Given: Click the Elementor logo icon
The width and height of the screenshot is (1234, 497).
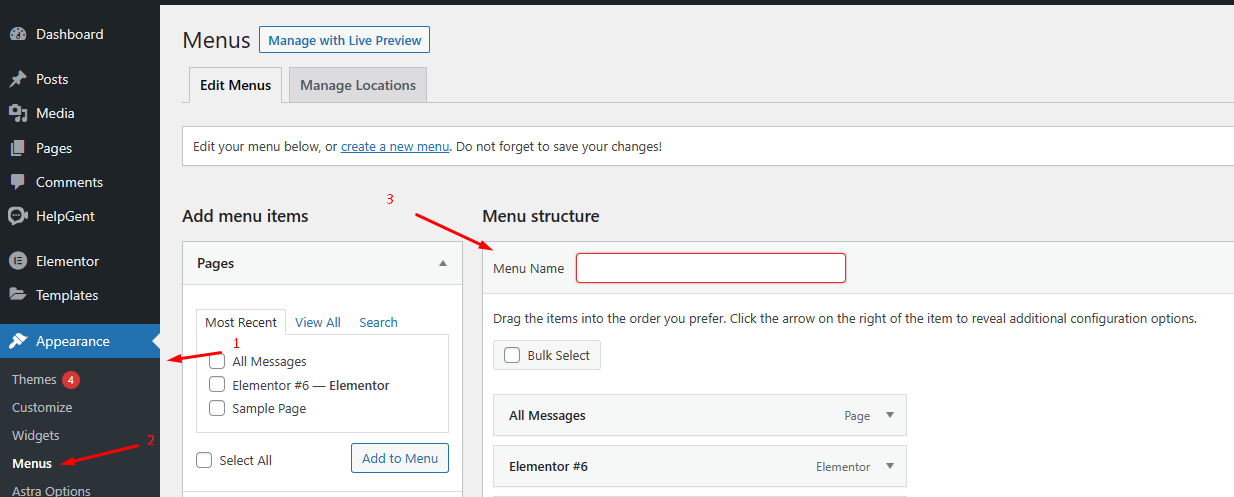Looking at the screenshot, I should tap(18, 261).
